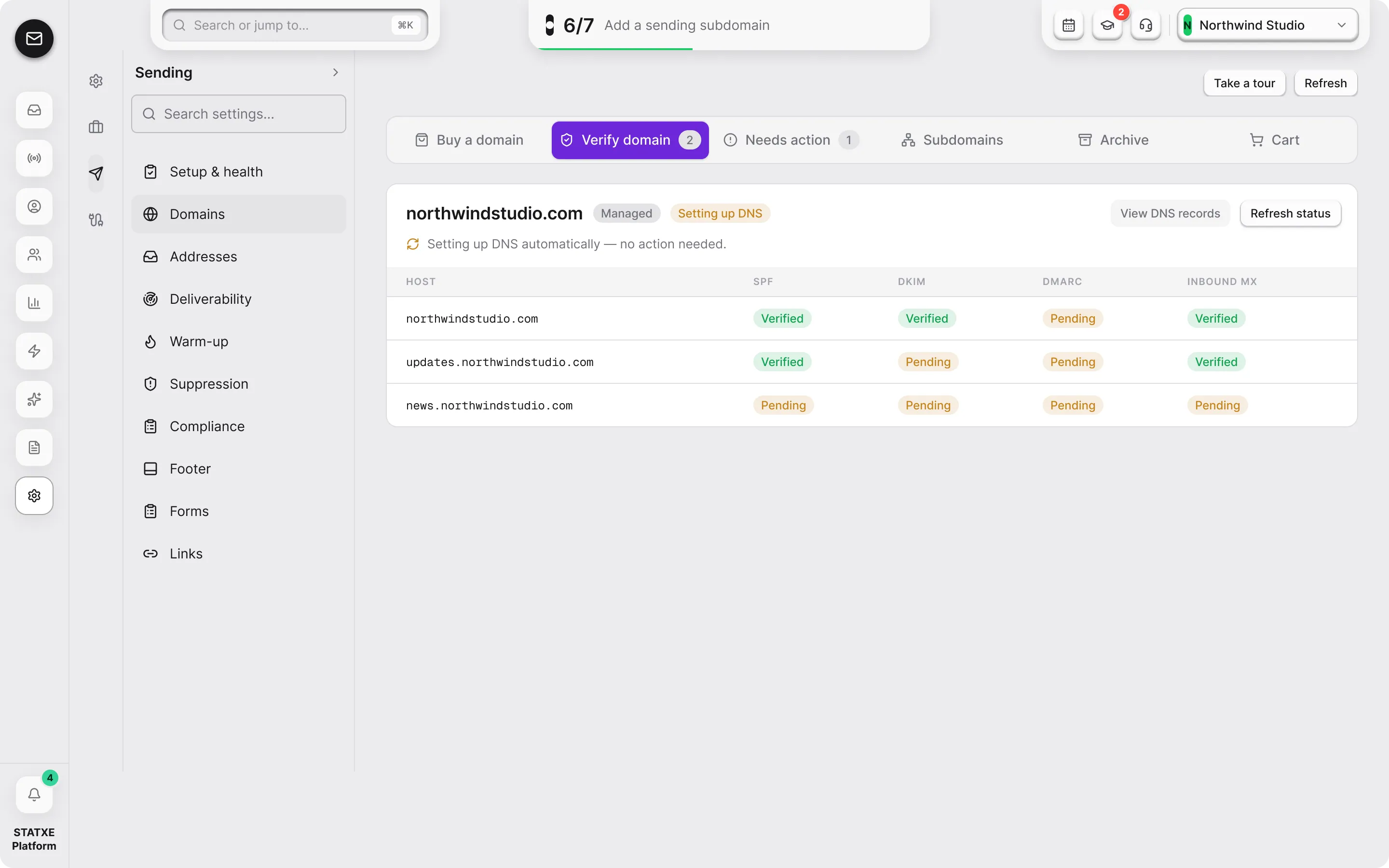Click Inbound MX Verified for updates.northwindstudio.com
1389x868 pixels.
click(x=1216, y=362)
